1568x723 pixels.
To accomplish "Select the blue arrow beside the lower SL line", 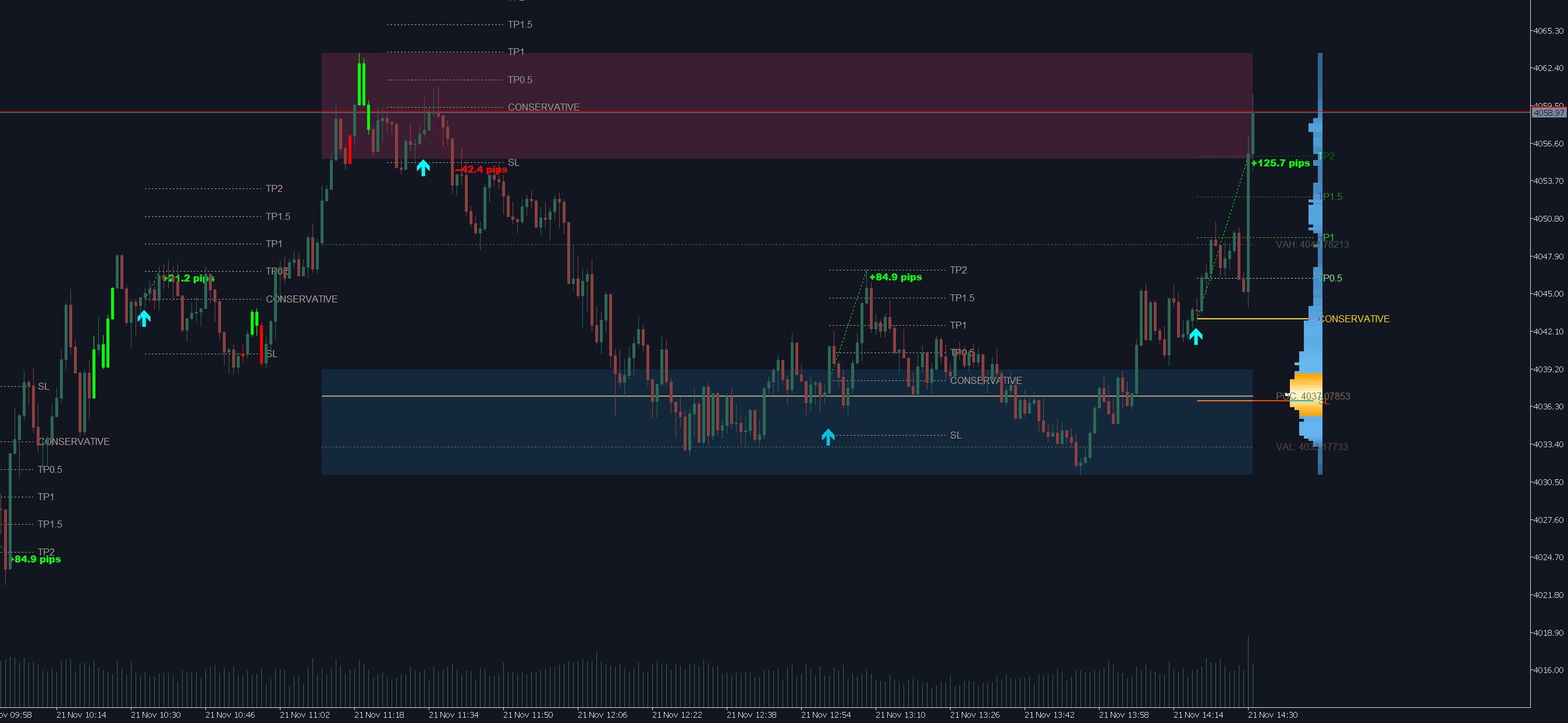I will point(828,436).
